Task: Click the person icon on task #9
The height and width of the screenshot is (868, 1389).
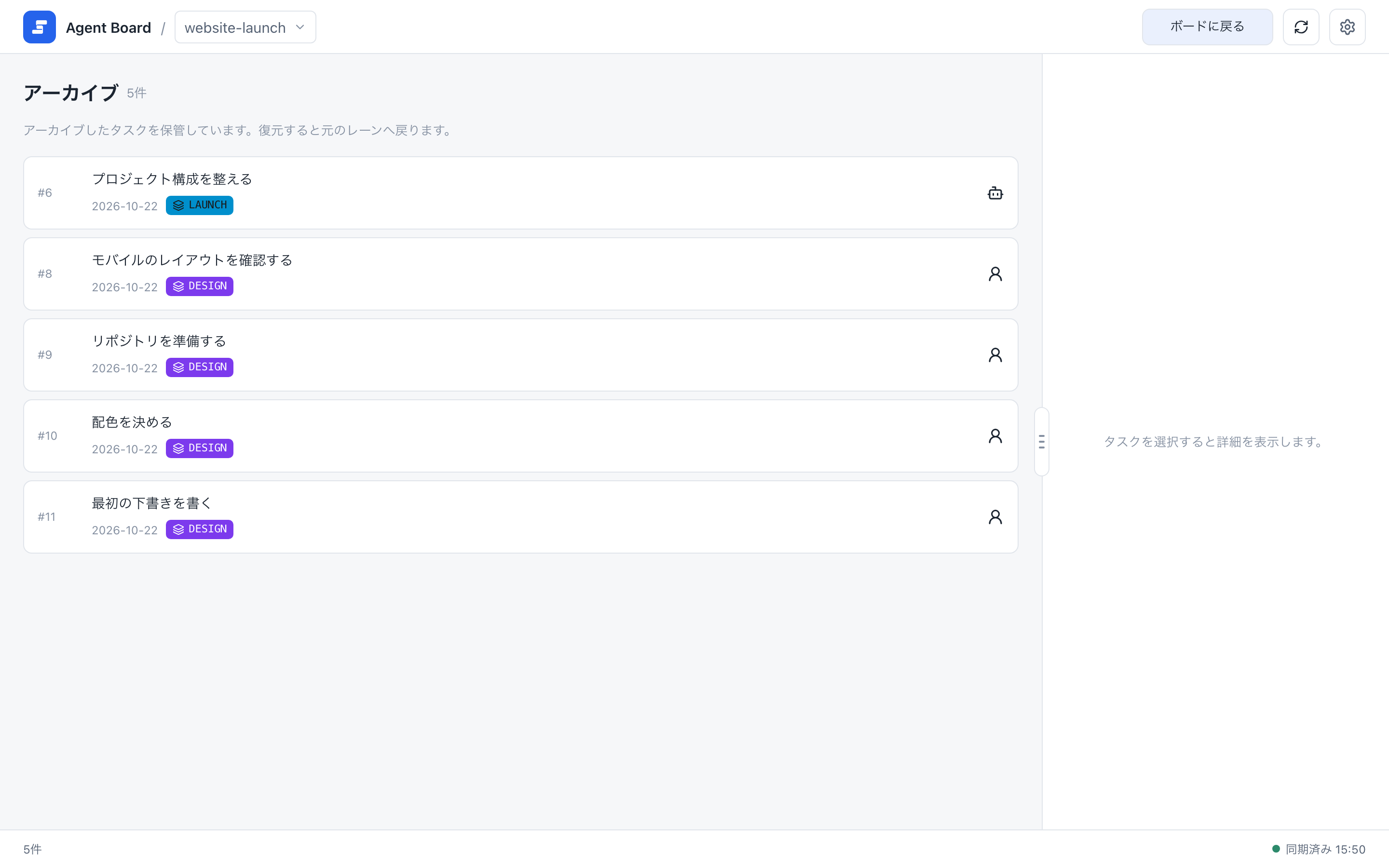Action: pos(995,355)
